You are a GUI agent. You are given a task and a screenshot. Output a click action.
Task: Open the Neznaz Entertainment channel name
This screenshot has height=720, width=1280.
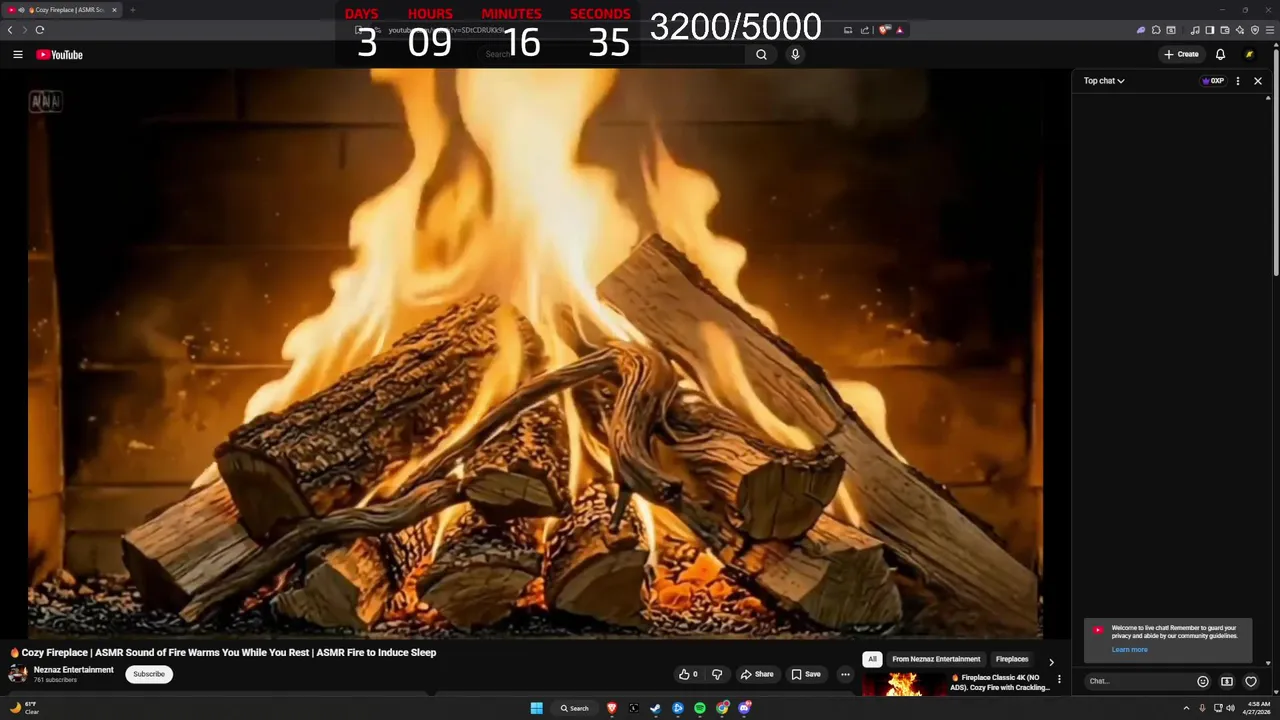tap(74, 670)
